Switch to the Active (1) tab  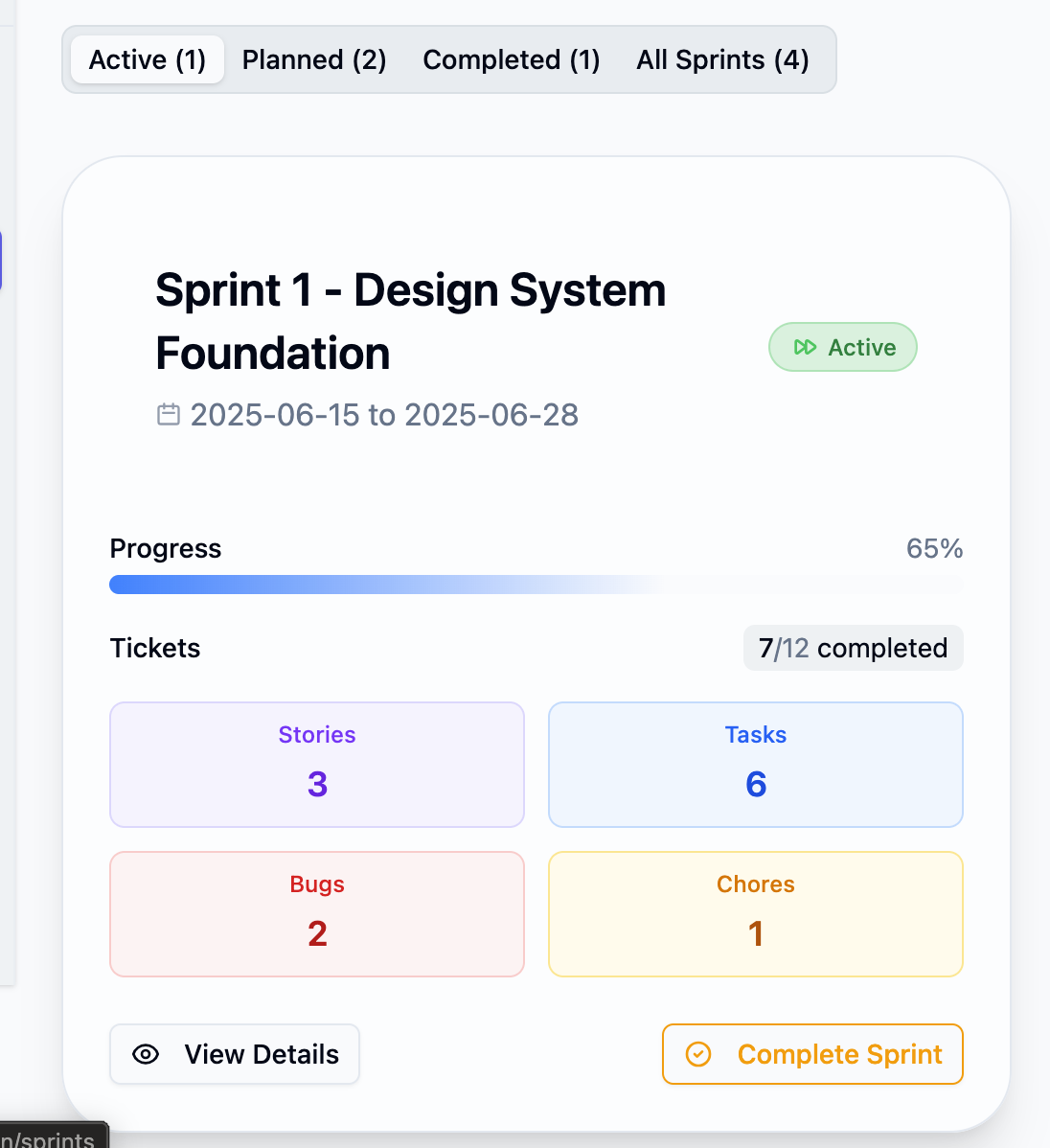pos(148,59)
